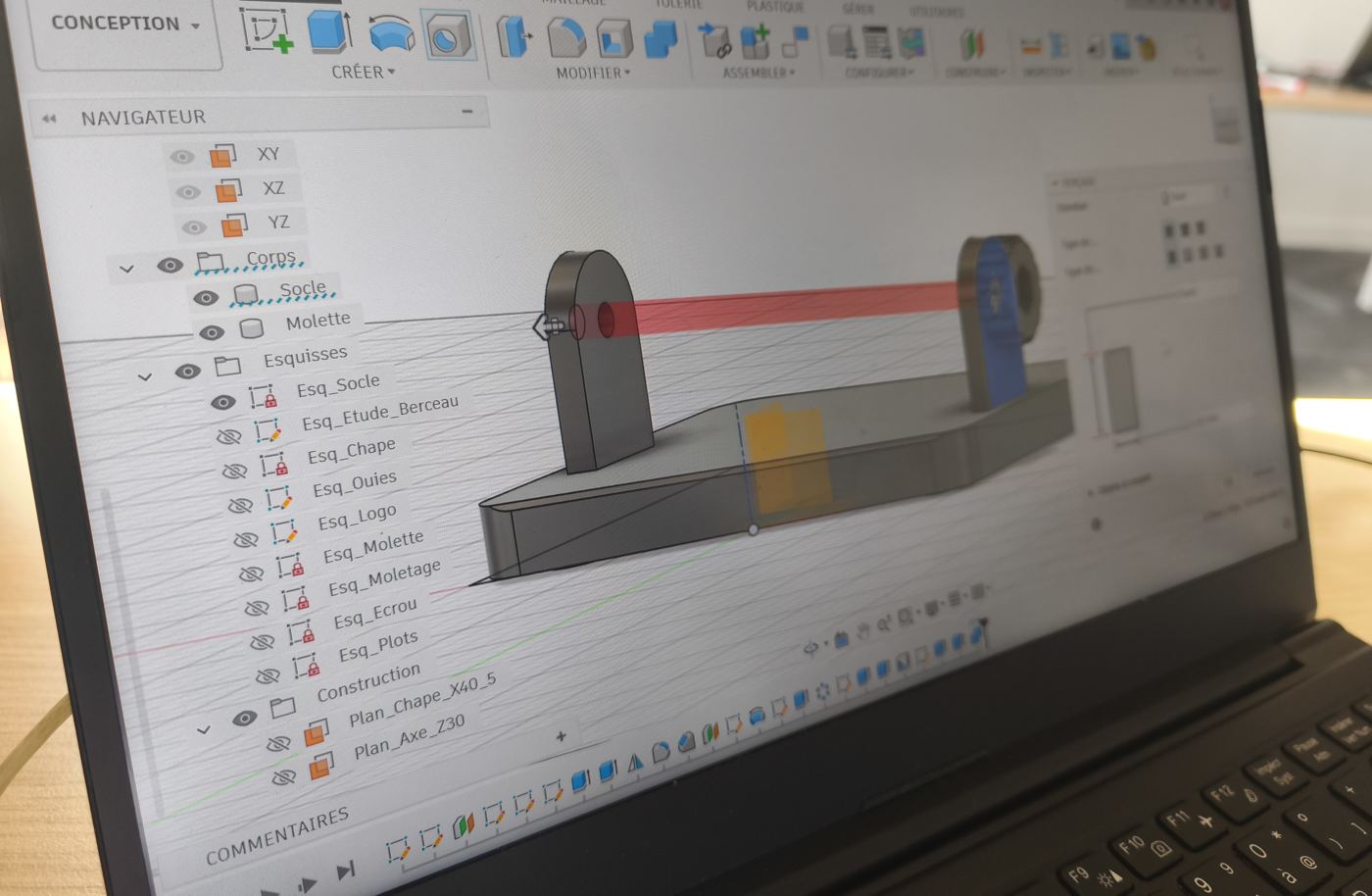Collapse the NAVIGATEUR panel with double arrows

point(49,119)
